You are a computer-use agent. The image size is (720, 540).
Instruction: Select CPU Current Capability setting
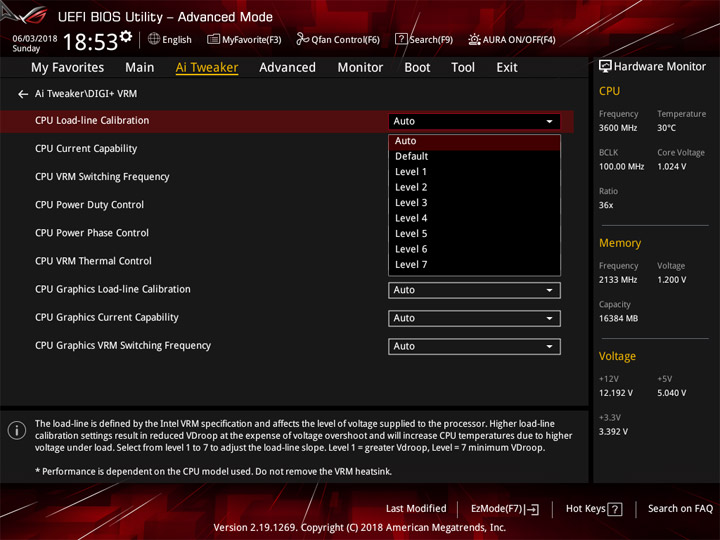pyautogui.click(x=86, y=149)
